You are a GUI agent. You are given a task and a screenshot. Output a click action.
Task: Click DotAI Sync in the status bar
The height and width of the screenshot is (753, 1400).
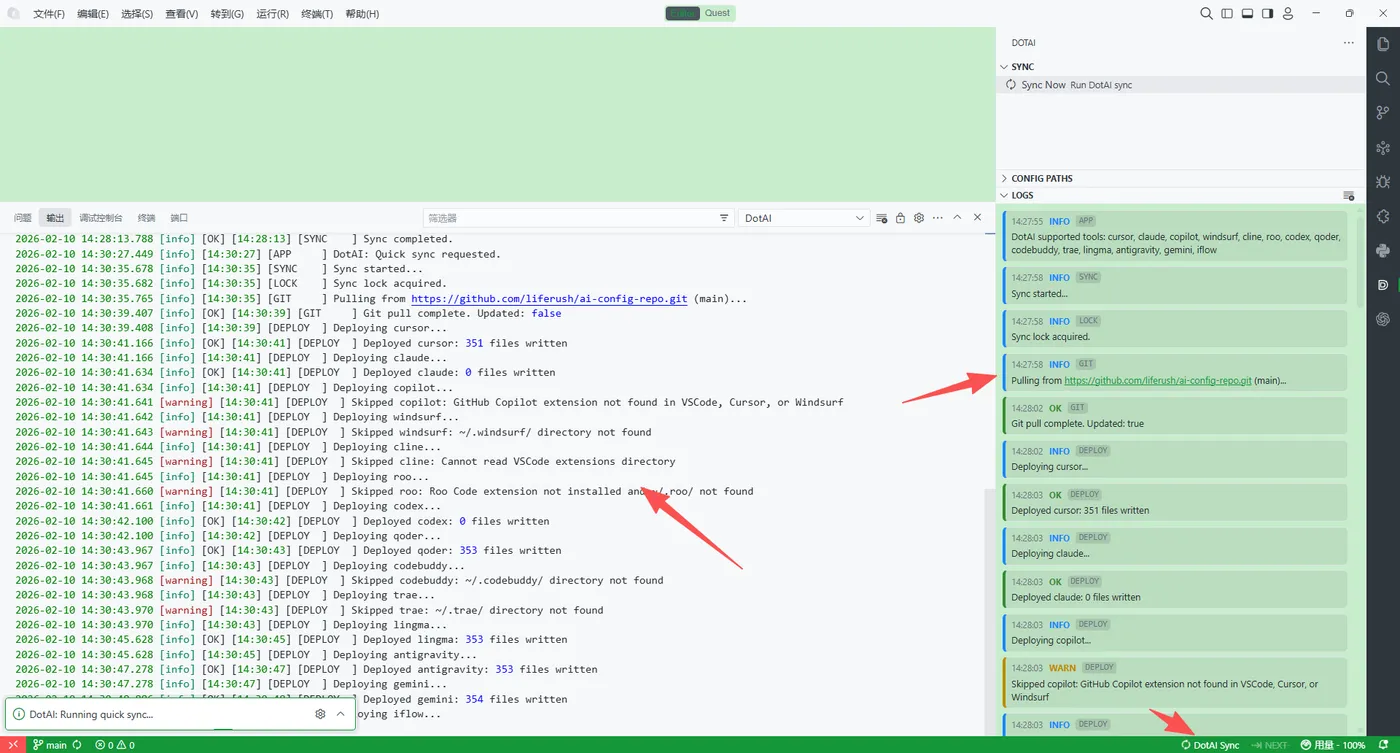pos(1210,745)
